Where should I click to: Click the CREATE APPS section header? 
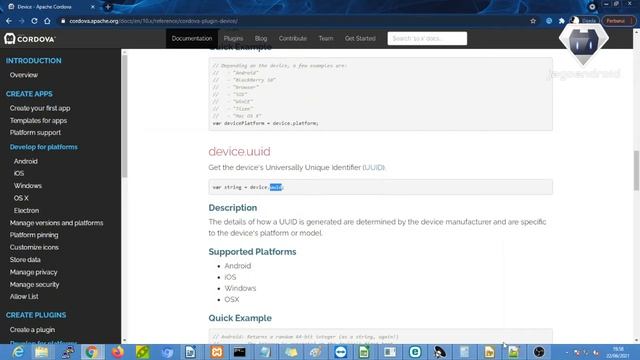(29, 94)
